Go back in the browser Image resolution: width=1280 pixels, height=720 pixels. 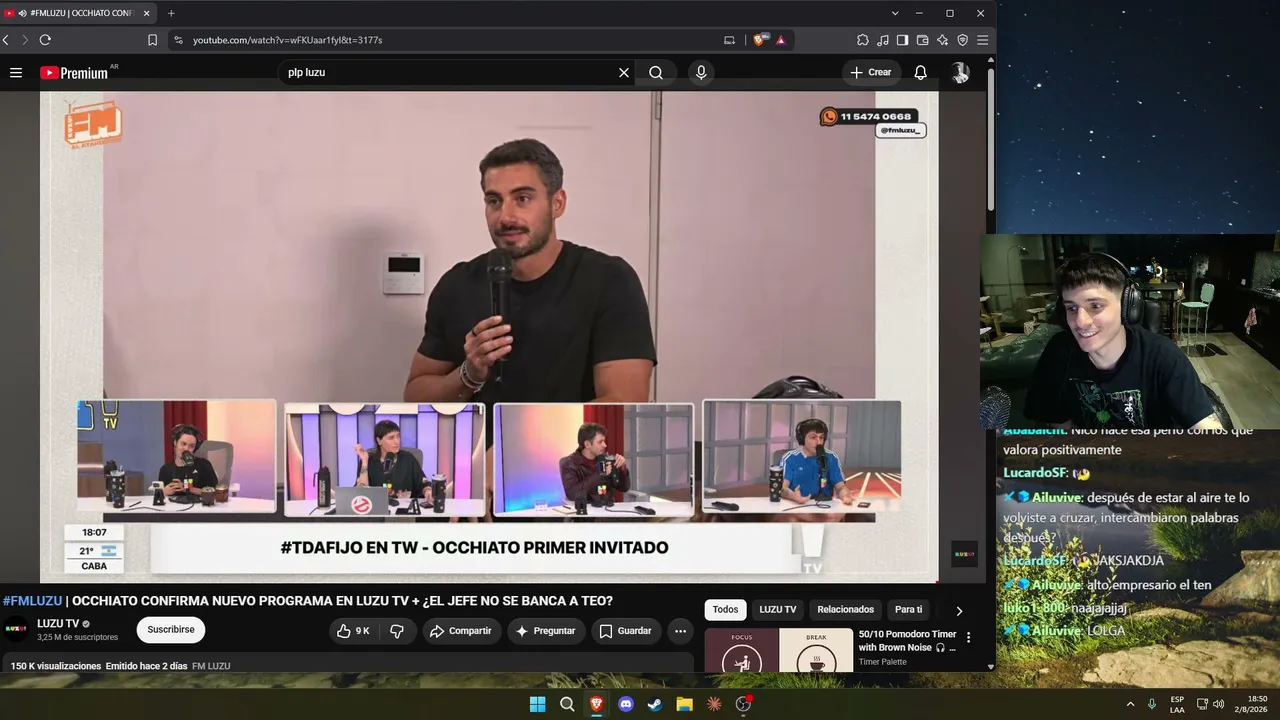[6, 40]
